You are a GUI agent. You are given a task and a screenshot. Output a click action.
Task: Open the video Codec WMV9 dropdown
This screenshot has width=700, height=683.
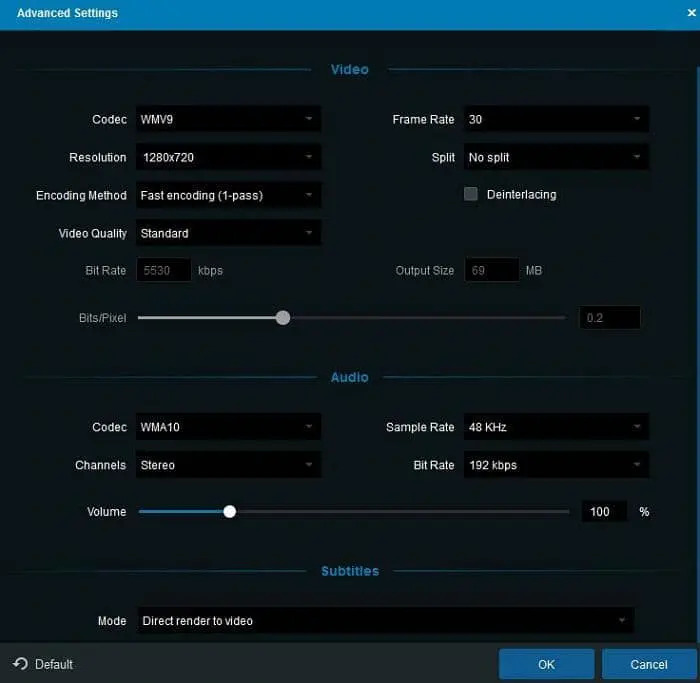[x=228, y=119]
